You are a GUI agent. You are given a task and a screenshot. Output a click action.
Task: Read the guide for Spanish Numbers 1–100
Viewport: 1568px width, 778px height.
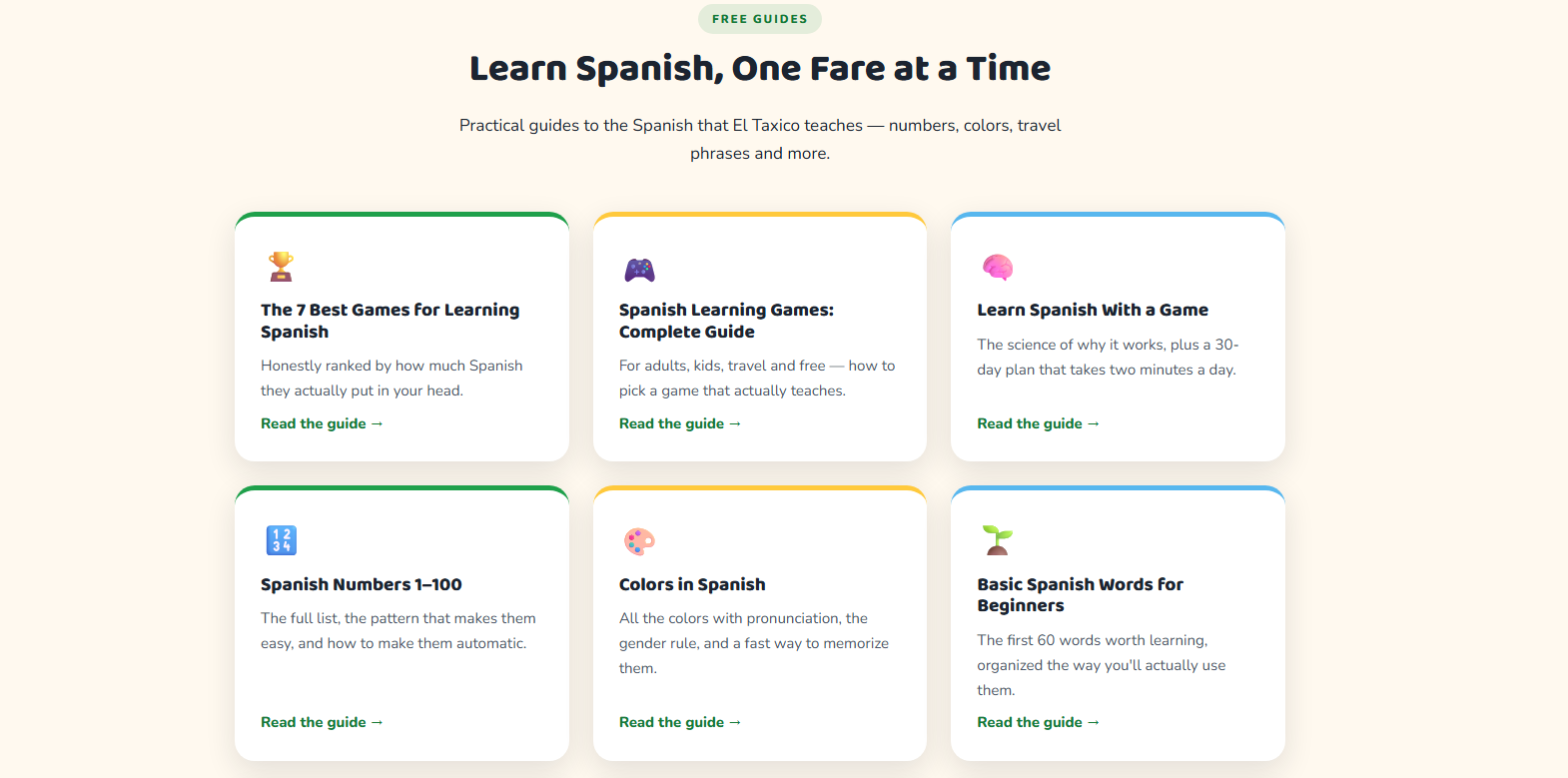(x=322, y=722)
